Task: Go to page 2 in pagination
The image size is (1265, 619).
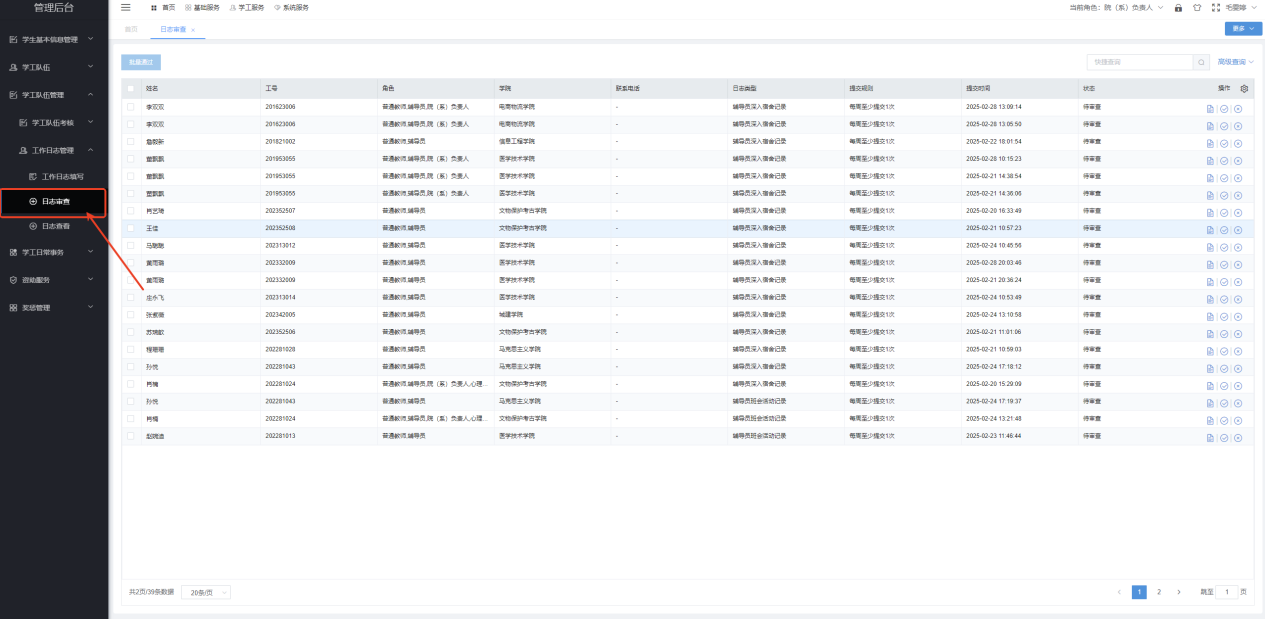Action: point(1159,592)
